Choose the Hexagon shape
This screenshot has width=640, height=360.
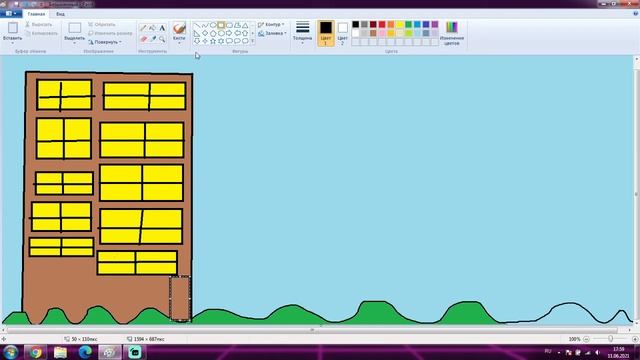pos(221,33)
